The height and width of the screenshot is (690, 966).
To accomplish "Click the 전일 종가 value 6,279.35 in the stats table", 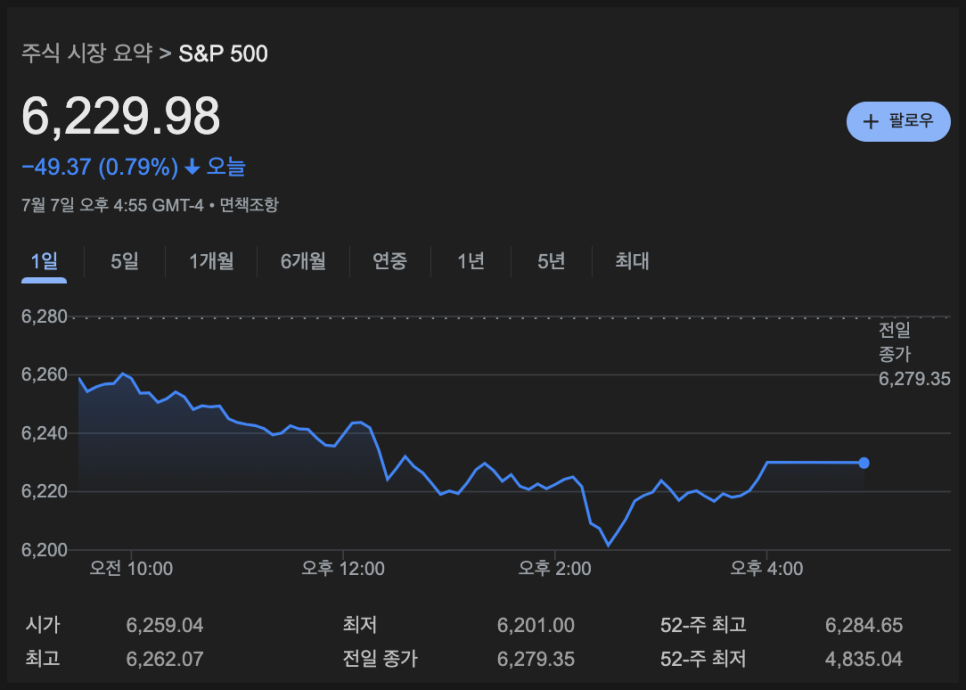I will click(535, 659).
